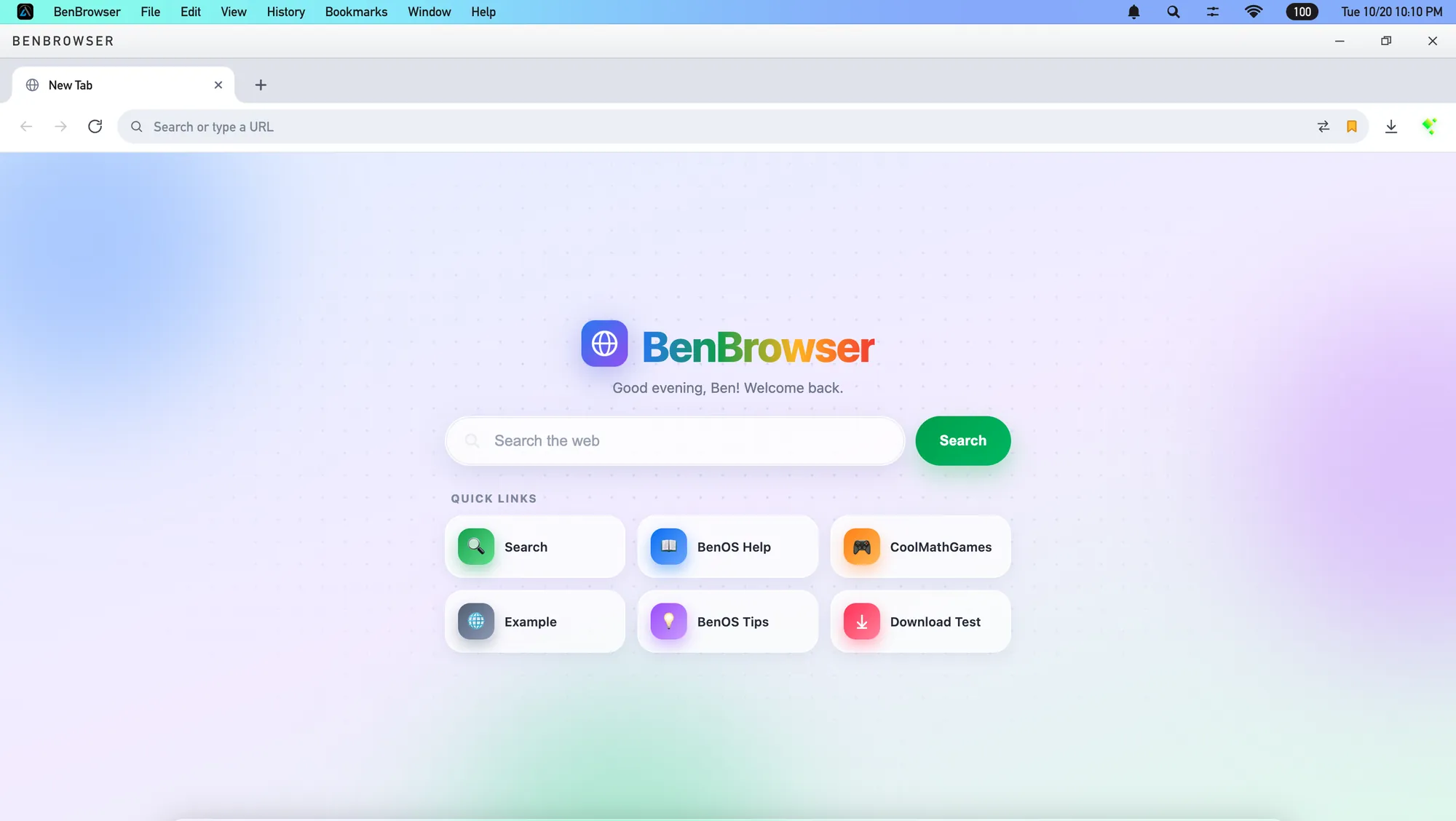
Task: Bookmark this page with the orange bookmark icon
Action: [x=1352, y=127]
